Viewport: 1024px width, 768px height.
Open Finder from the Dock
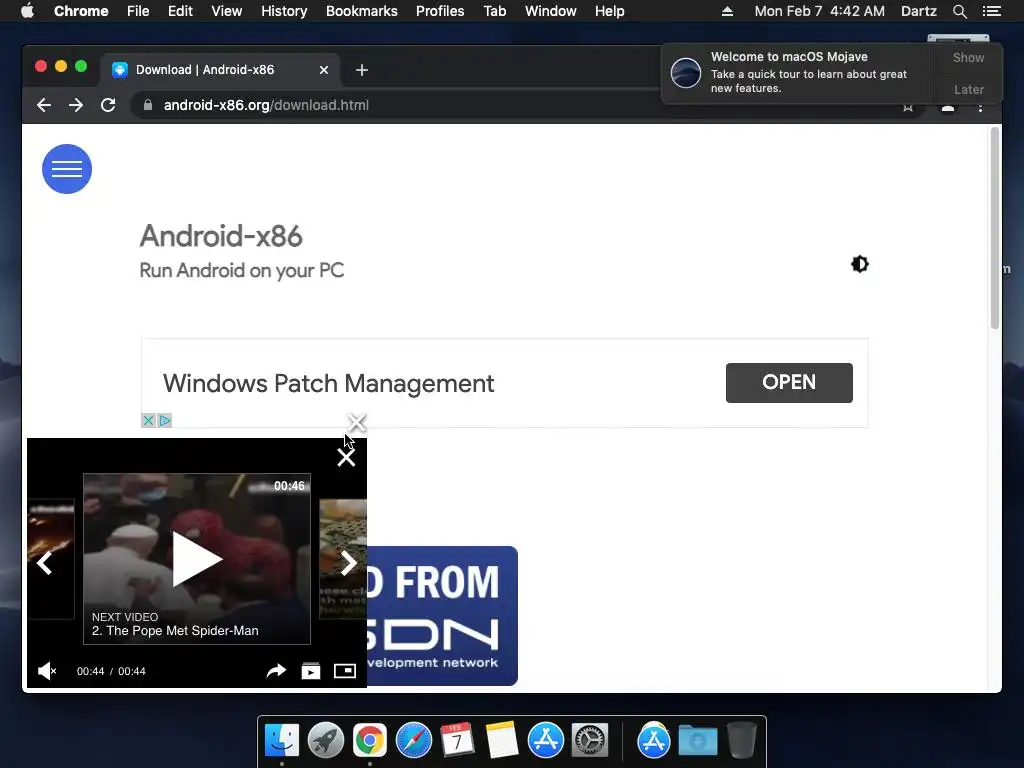tap(282, 740)
